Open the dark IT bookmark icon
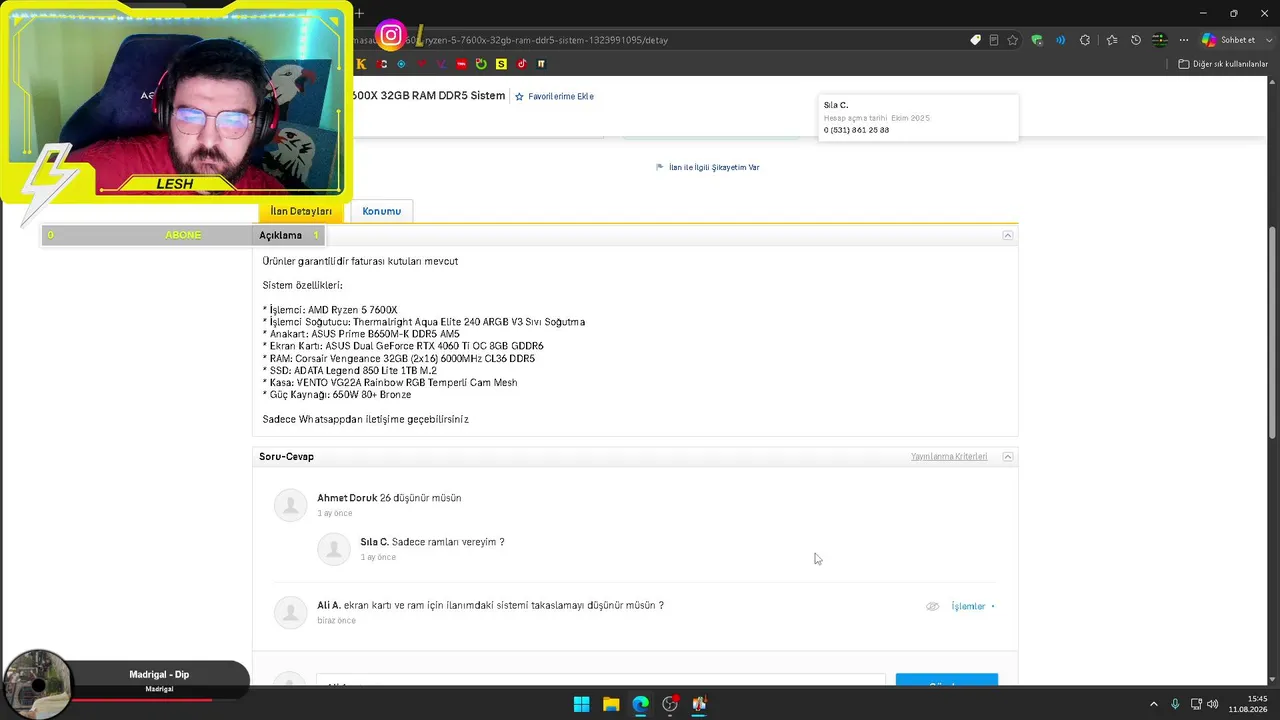Image resolution: width=1280 pixels, height=720 pixels. (541, 64)
